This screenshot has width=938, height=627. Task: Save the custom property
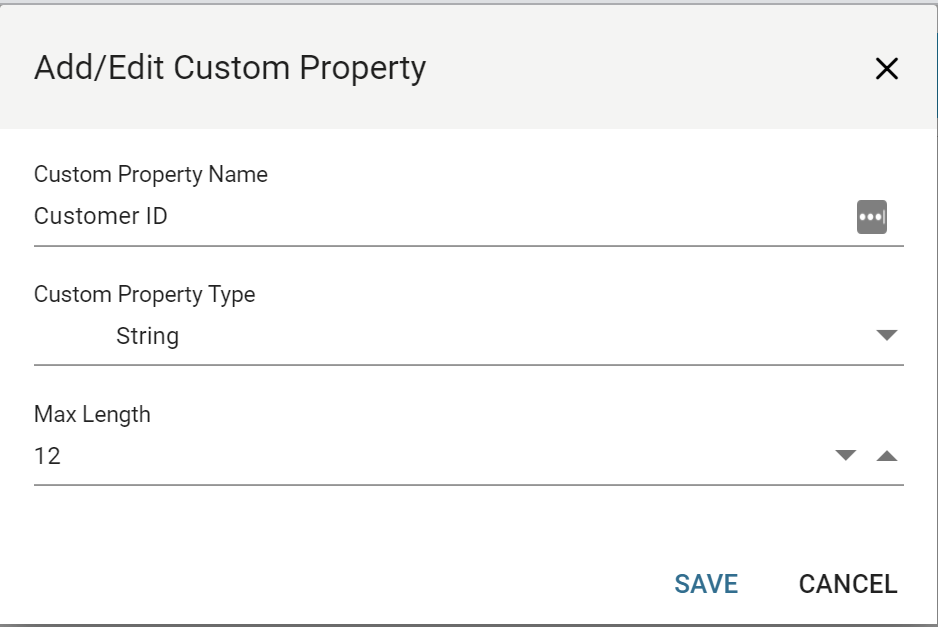(706, 584)
